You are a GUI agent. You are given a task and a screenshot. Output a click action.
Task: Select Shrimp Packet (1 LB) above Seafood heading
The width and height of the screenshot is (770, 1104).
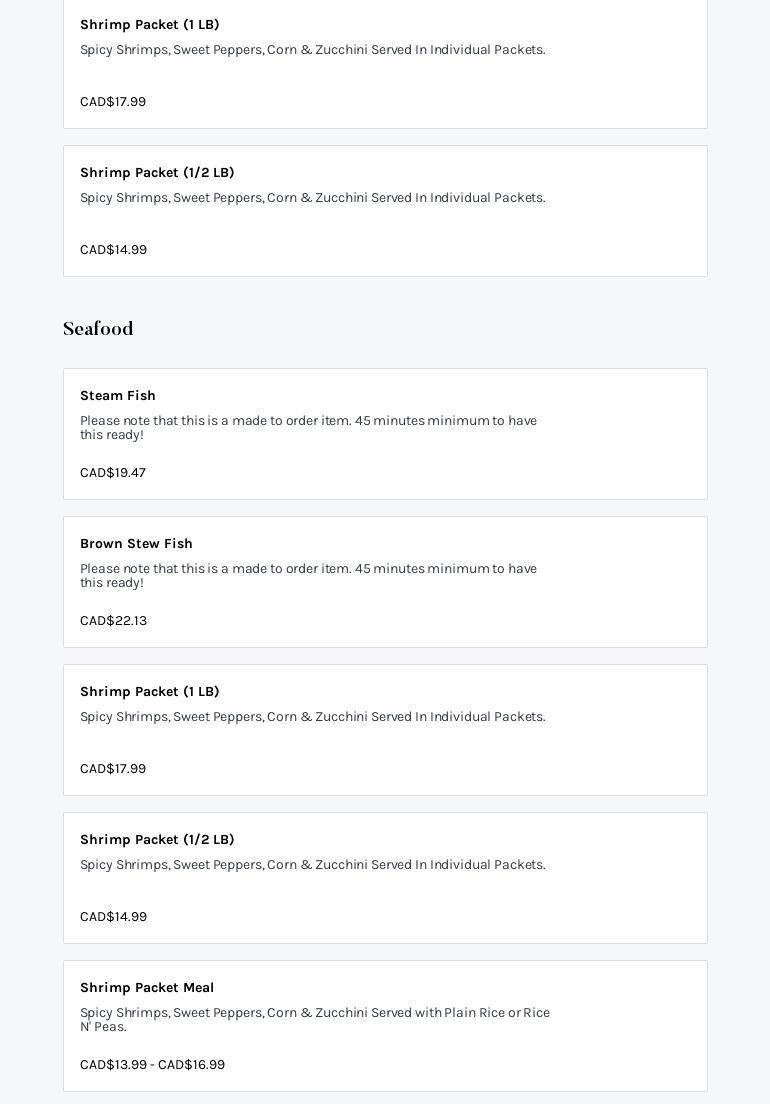(149, 25)
